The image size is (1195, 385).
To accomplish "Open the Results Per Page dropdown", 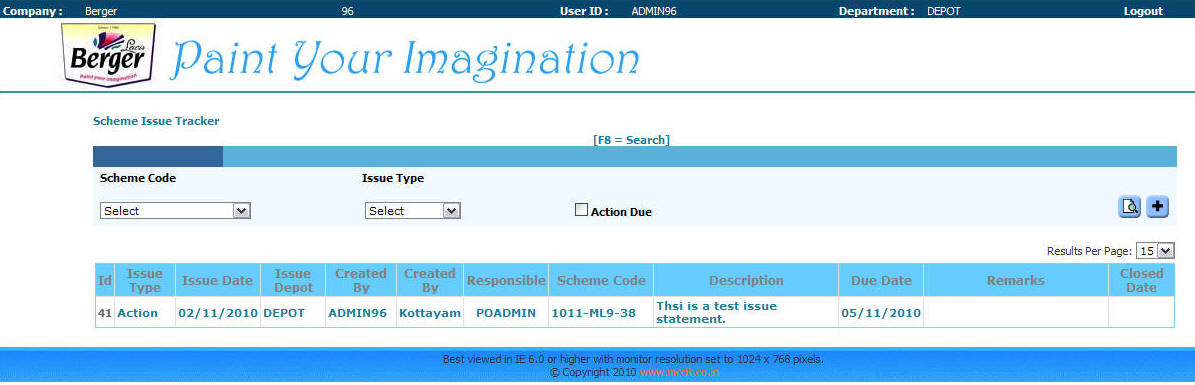I will (1155, 250).
